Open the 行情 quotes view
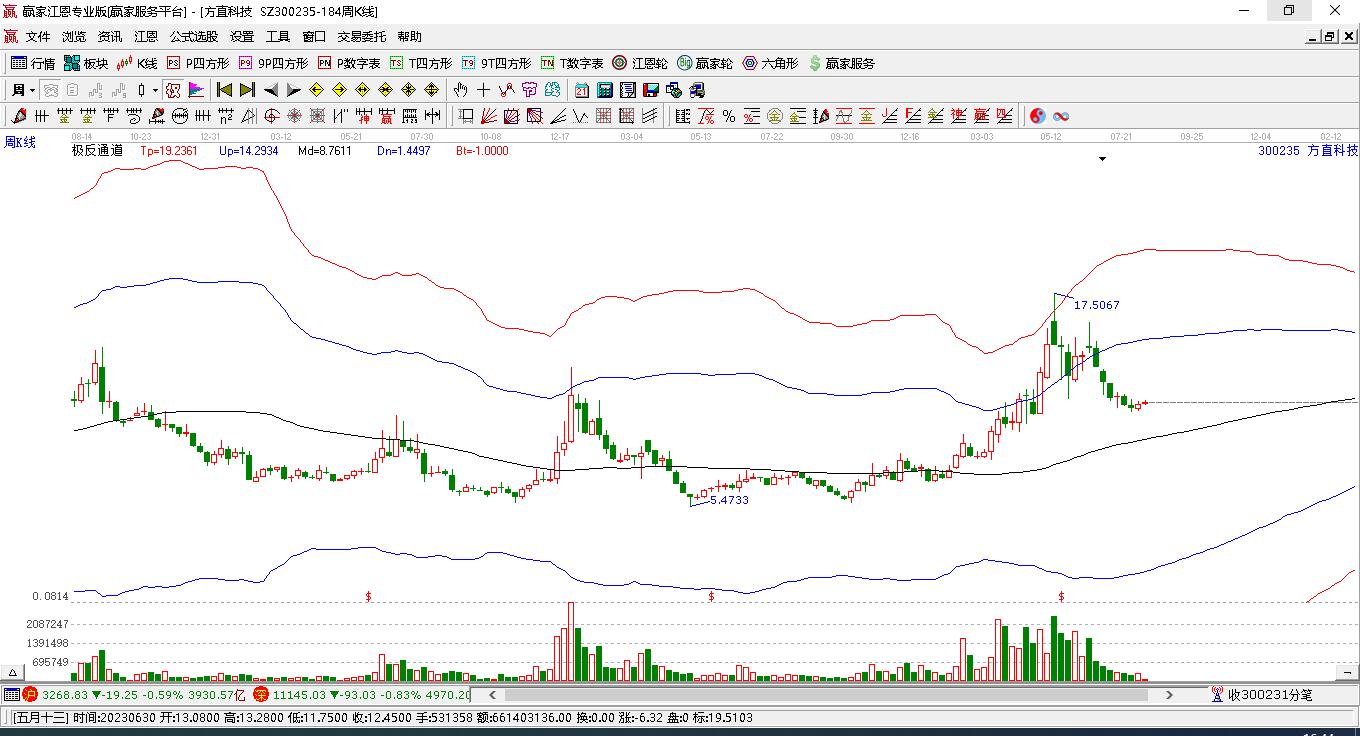The image size is (1360, 736). click(x=33, y=63)
